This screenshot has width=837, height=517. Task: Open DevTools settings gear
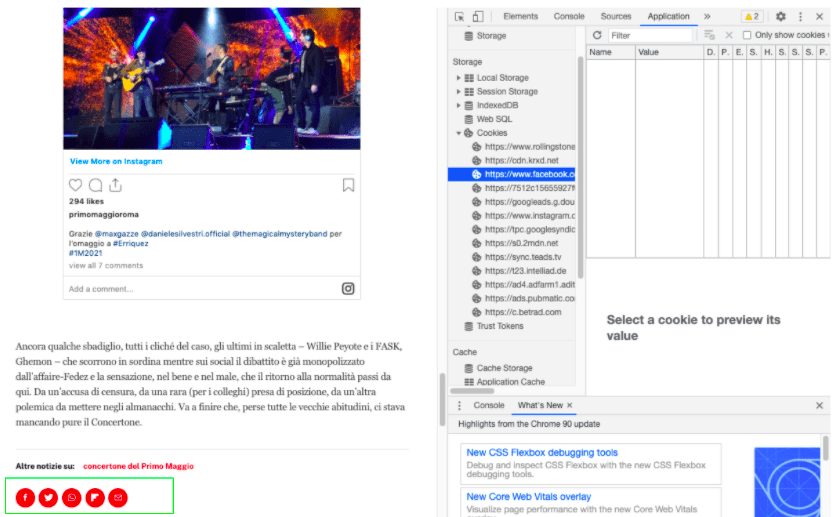[781, 16]
